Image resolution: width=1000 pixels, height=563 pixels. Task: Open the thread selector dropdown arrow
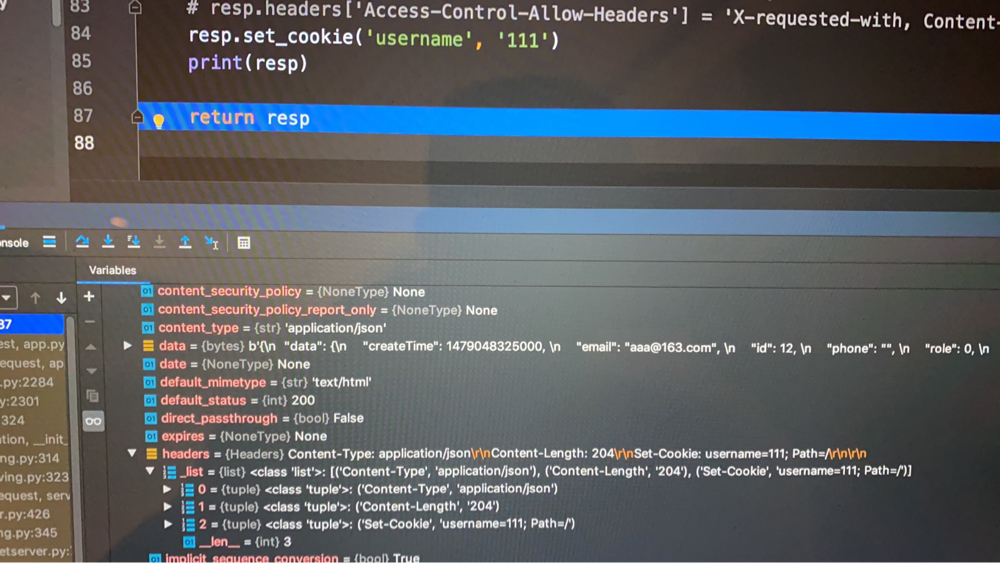6,298
